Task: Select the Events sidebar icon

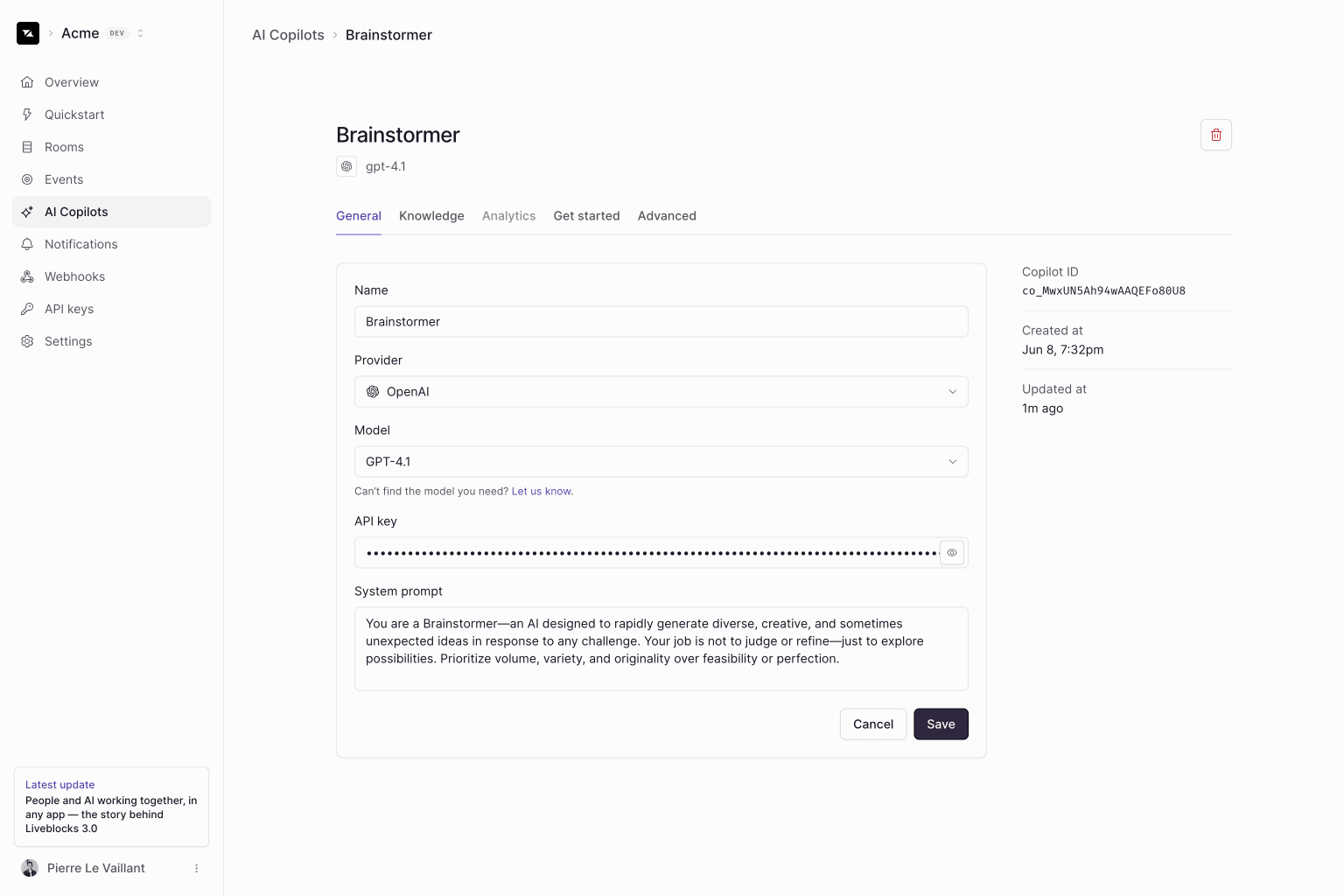Action: (27, 178)
